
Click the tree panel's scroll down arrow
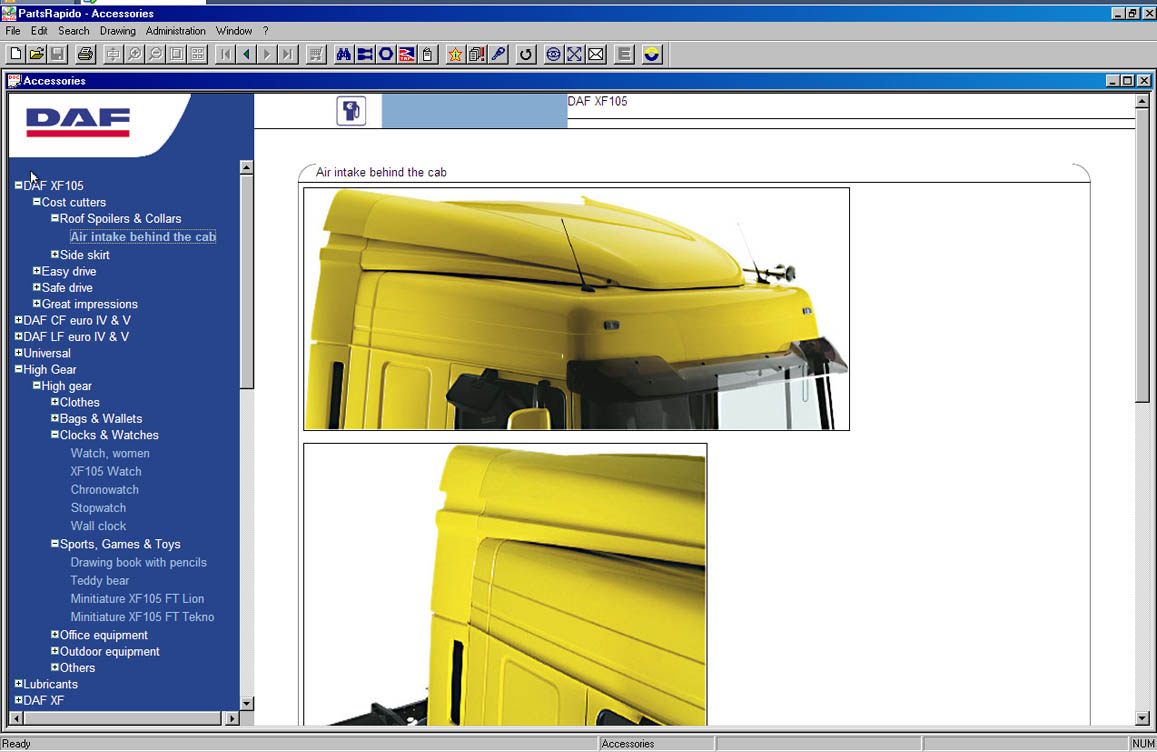coord(247,703)
